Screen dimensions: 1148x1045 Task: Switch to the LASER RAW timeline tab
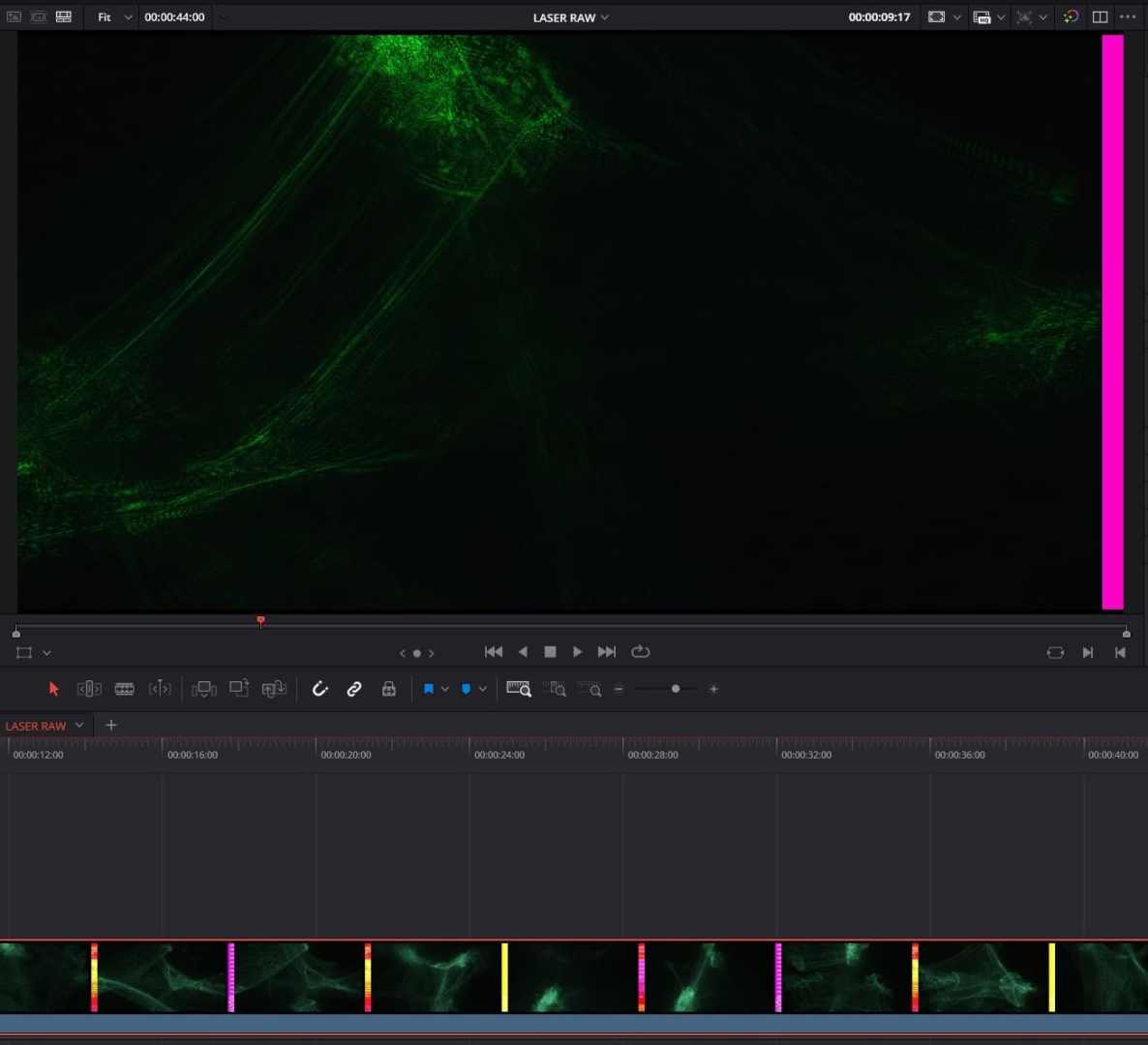pos(34,725)
